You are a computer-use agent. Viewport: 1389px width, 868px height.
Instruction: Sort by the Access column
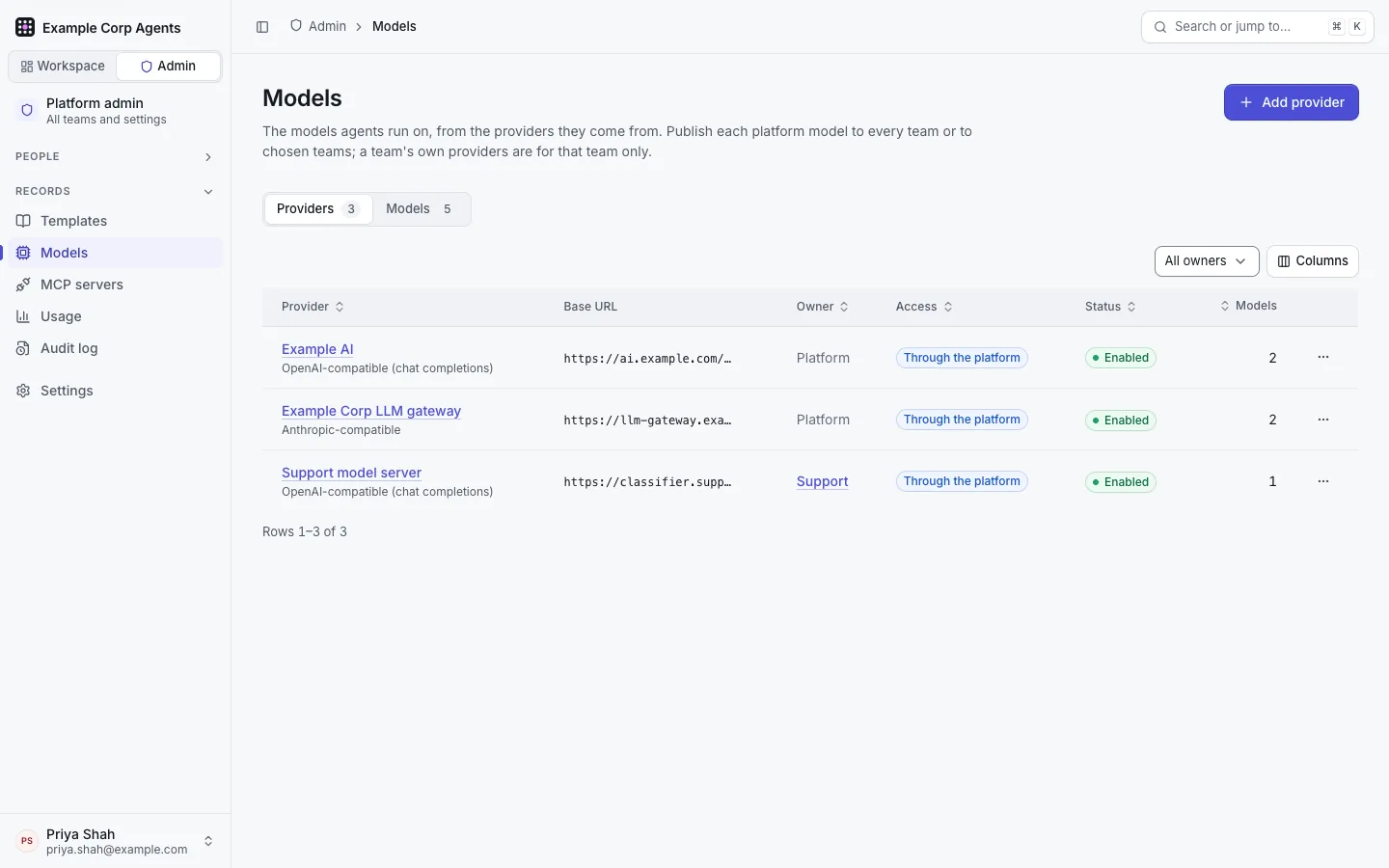(x=924, y=307)
